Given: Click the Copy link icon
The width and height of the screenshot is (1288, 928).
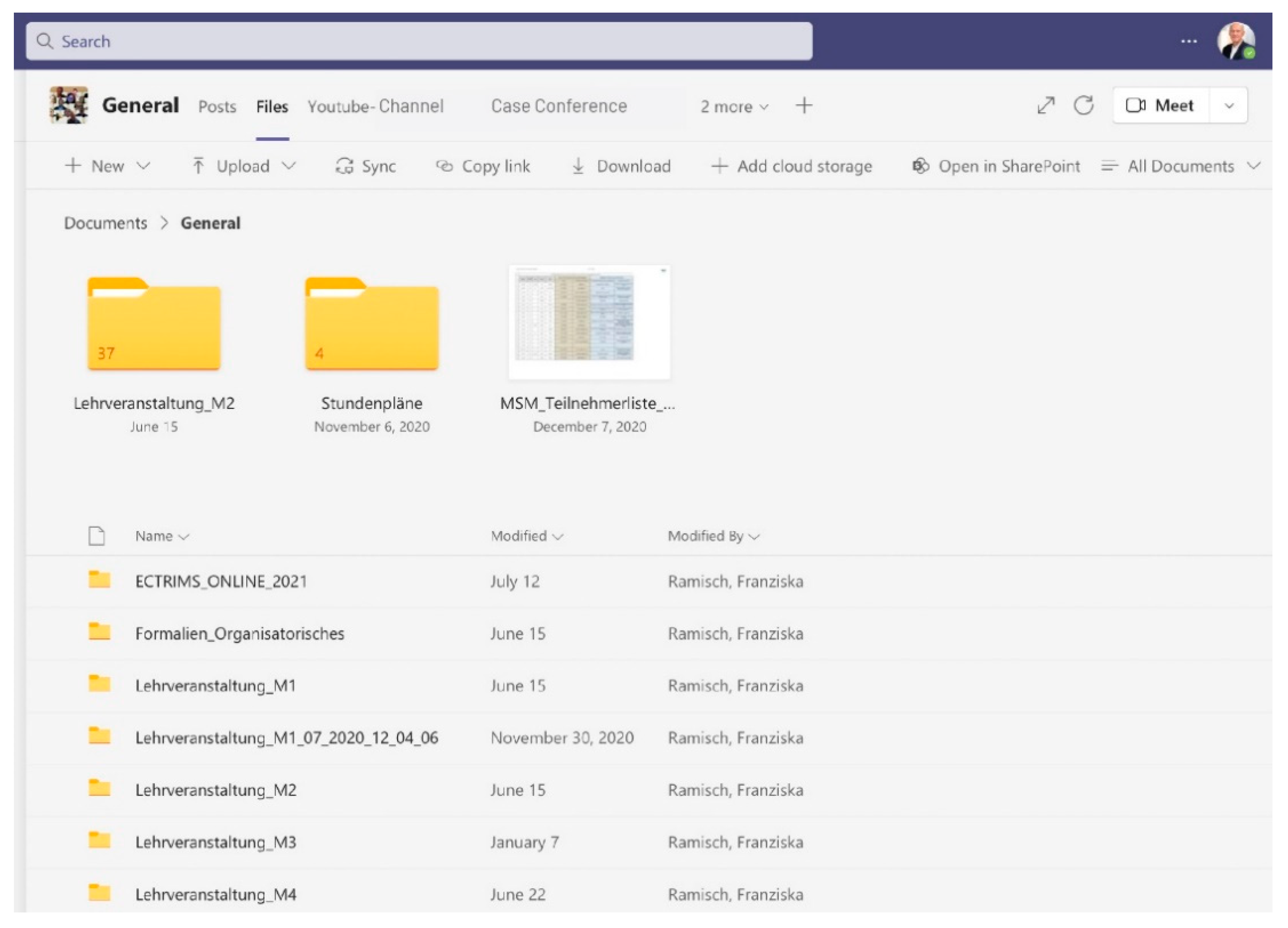Looking at the screenshot, I should (444, 166).
